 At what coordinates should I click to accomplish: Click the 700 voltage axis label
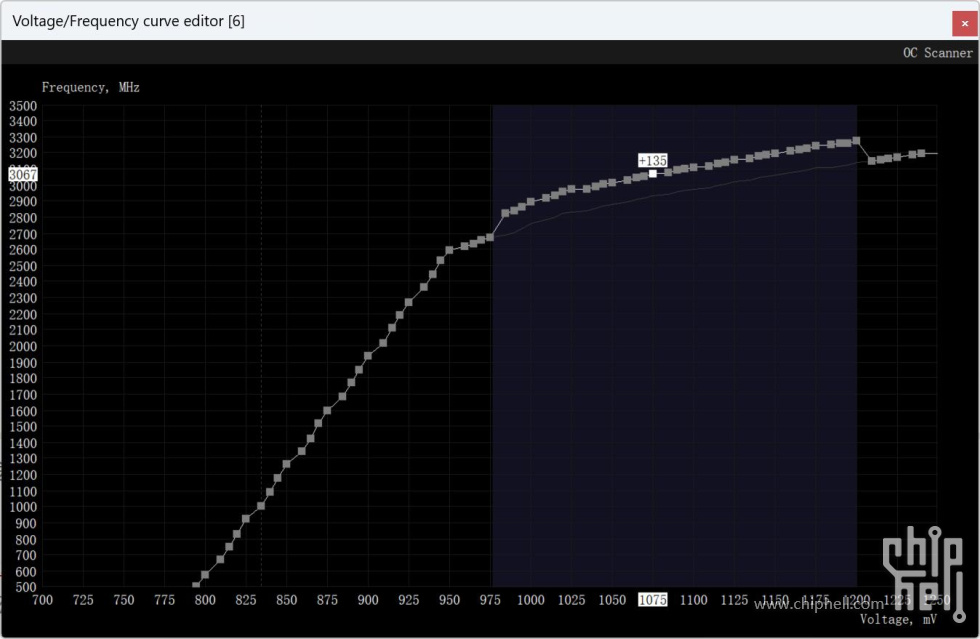point(42,600)
